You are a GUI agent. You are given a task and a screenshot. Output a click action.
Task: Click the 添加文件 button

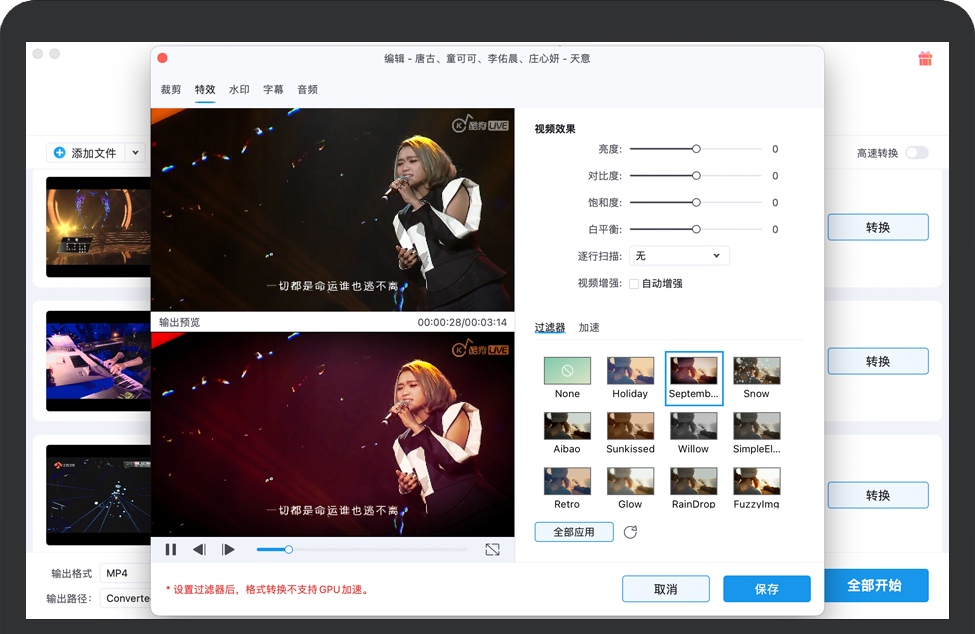[86, 152]
